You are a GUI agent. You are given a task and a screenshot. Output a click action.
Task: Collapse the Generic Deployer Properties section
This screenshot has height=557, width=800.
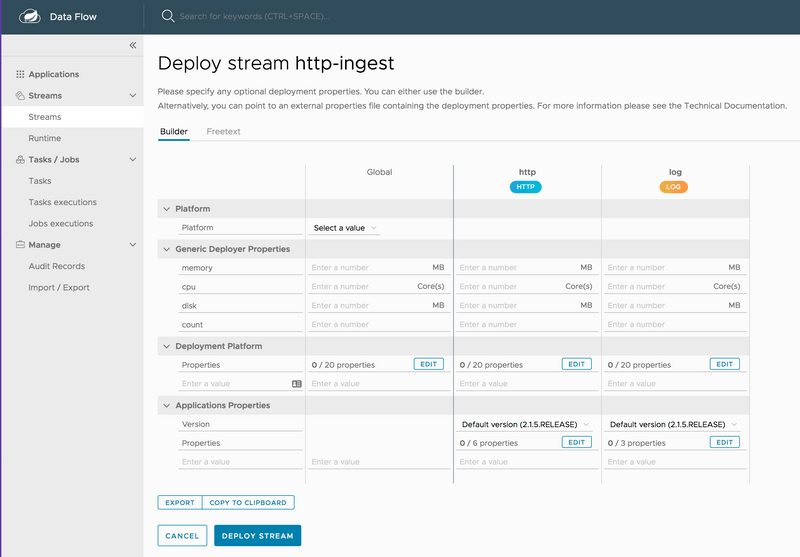pyautogui.click(x=166, y=249)
